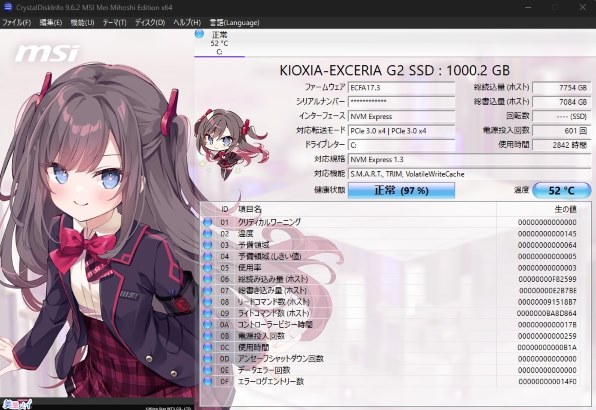Select the 予備領域 (しきい値) attribute name
596x410 pixels.
tap(269, 256)
